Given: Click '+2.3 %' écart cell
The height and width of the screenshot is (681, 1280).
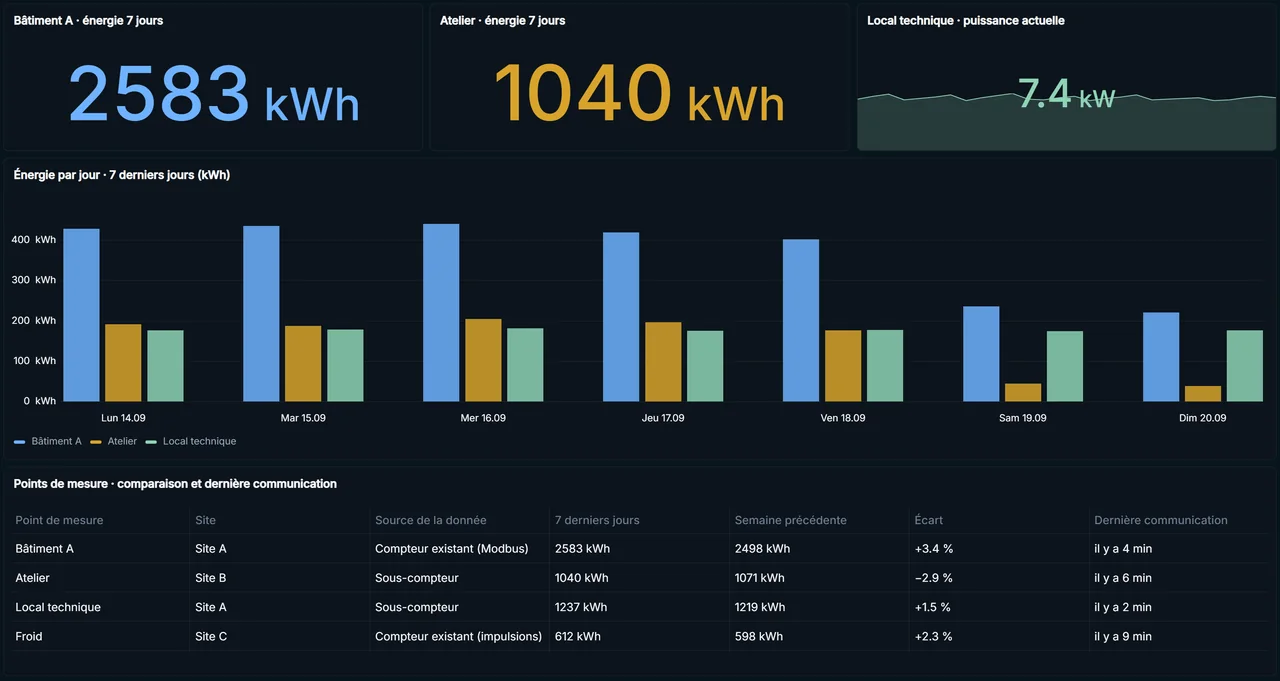Looking at the screenshot, I should point(934,636).
